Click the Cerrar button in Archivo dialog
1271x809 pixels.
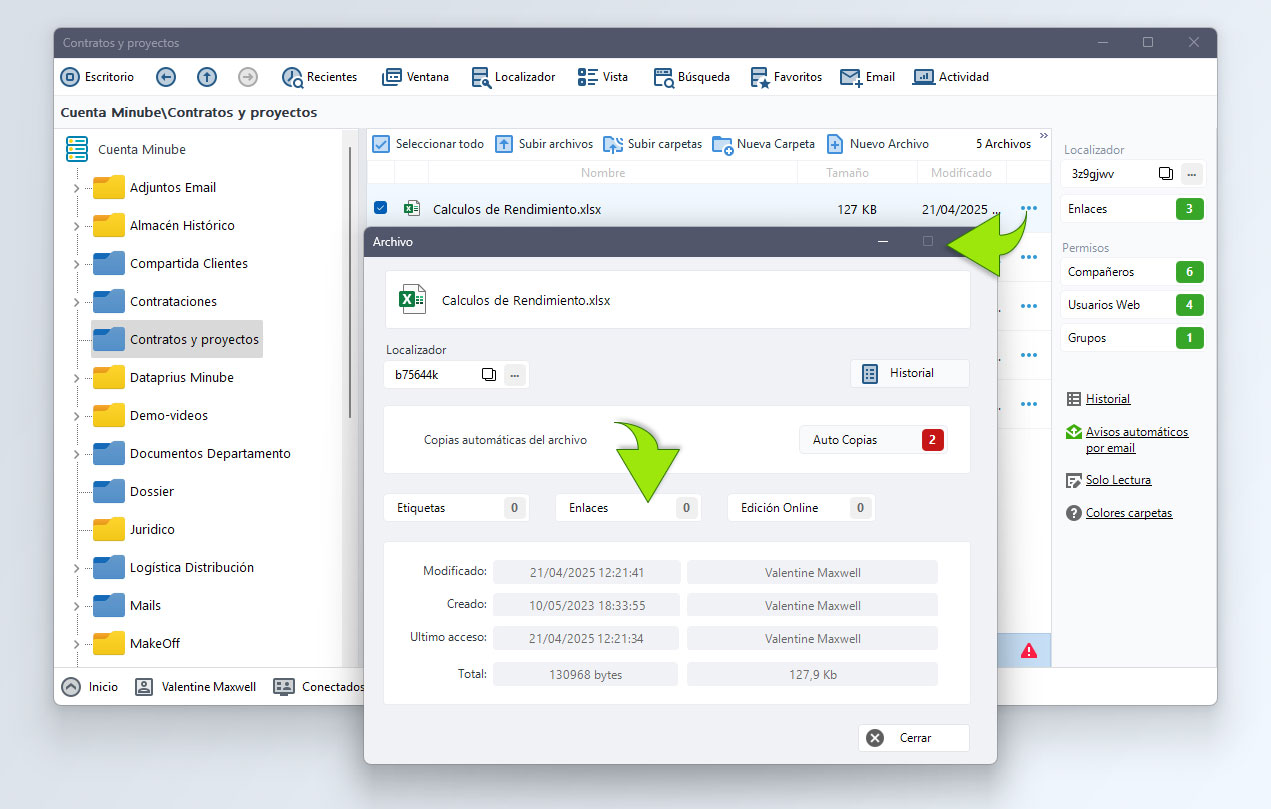click(914, 738)
